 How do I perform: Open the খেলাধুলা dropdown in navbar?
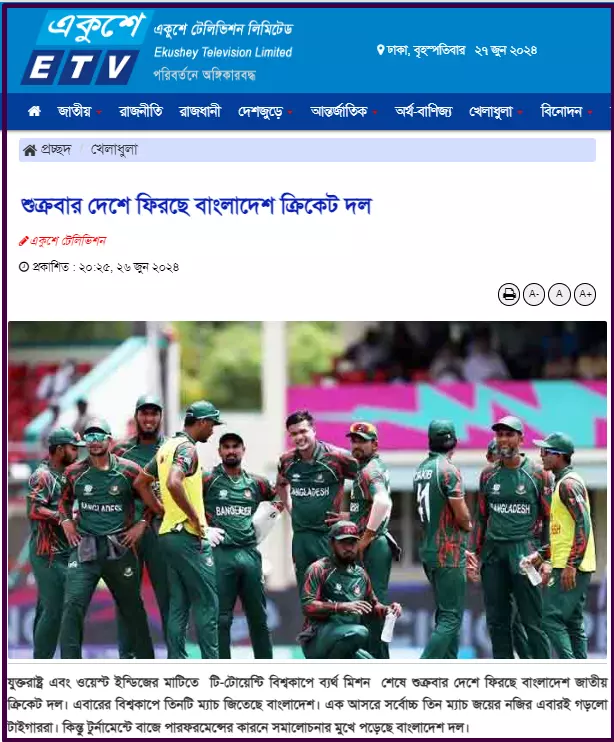495,112
